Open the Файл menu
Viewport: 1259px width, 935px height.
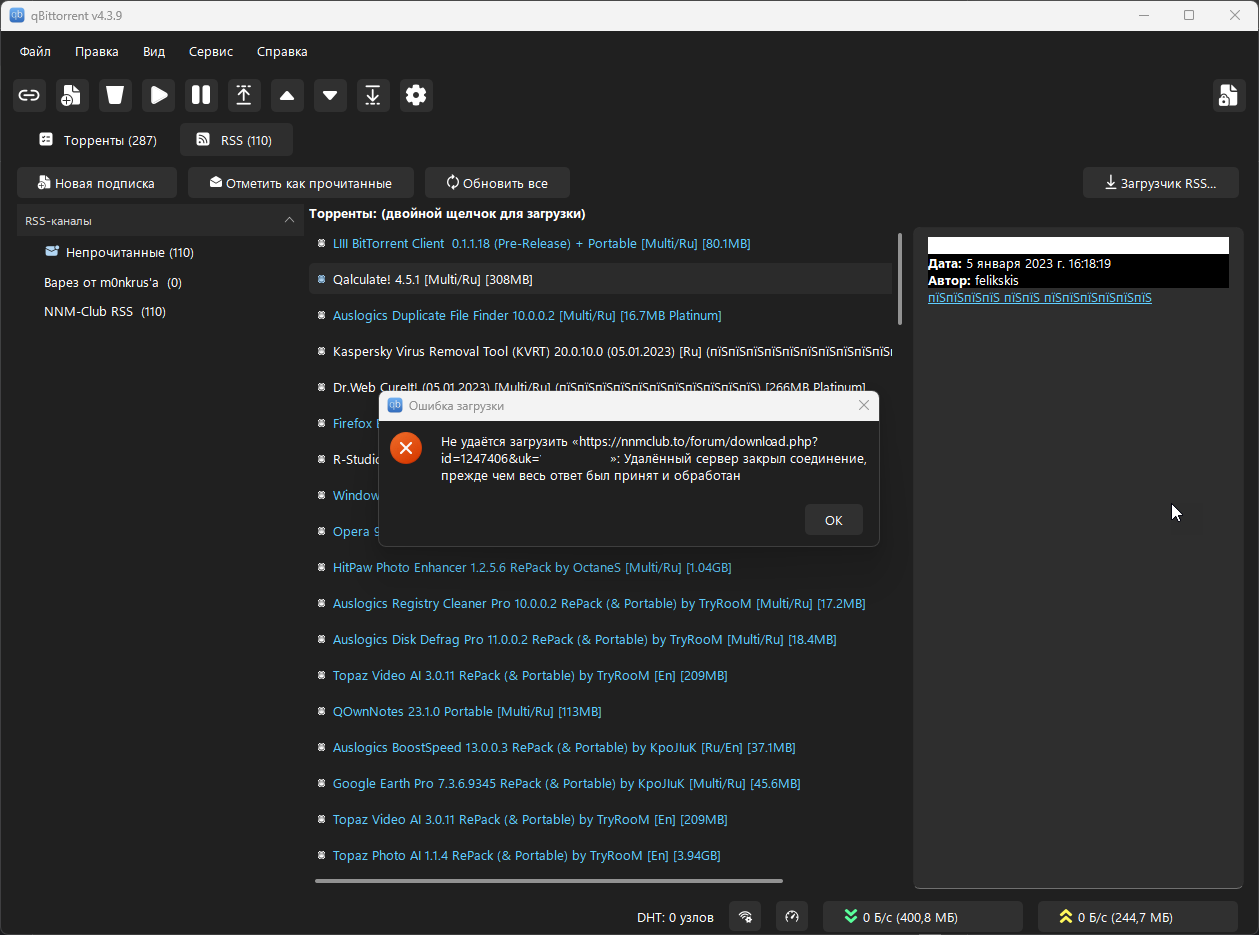[x=35, y=52]
